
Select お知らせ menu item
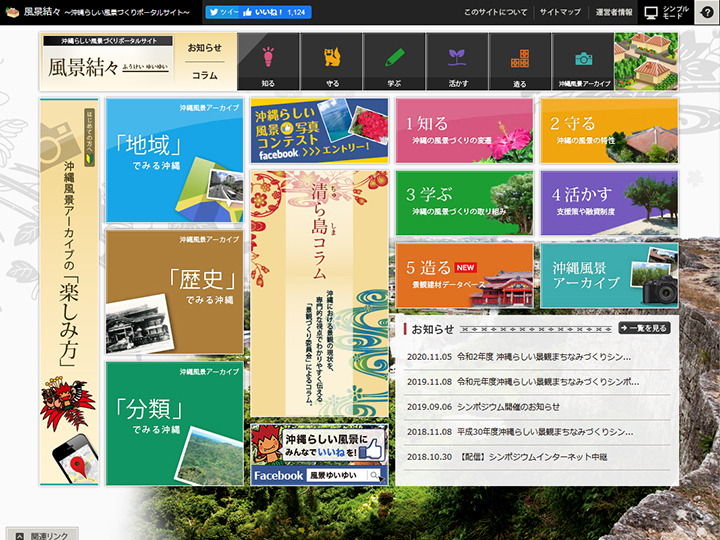[205, 48]
